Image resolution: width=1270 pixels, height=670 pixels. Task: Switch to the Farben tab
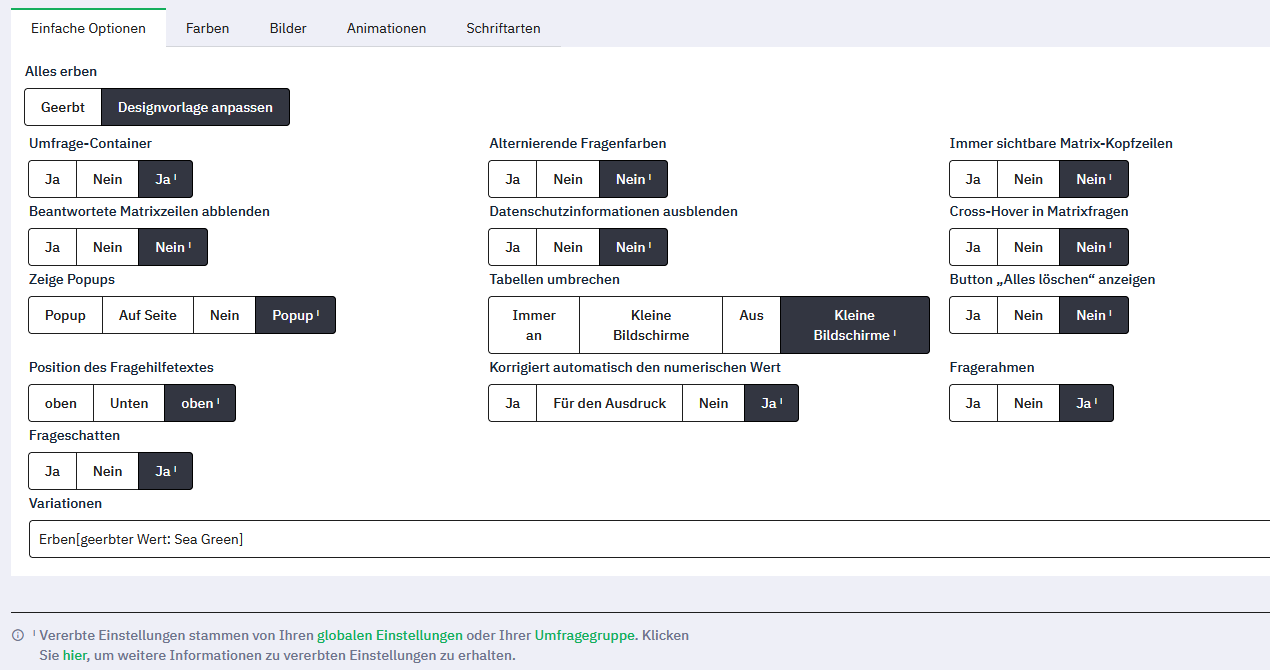click(207, 28)
